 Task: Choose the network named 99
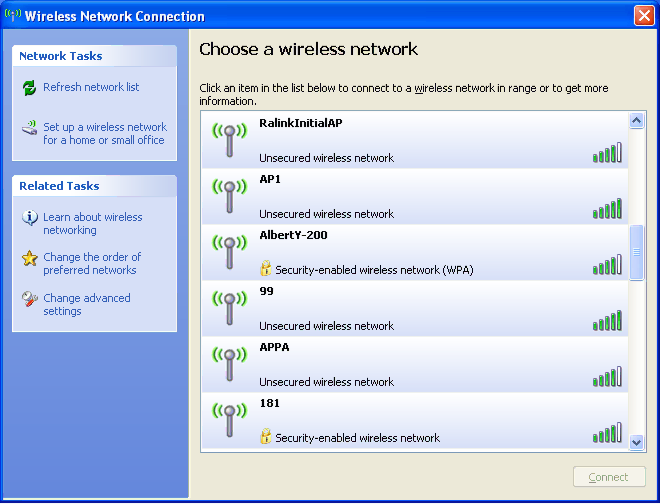coord(415,308)
